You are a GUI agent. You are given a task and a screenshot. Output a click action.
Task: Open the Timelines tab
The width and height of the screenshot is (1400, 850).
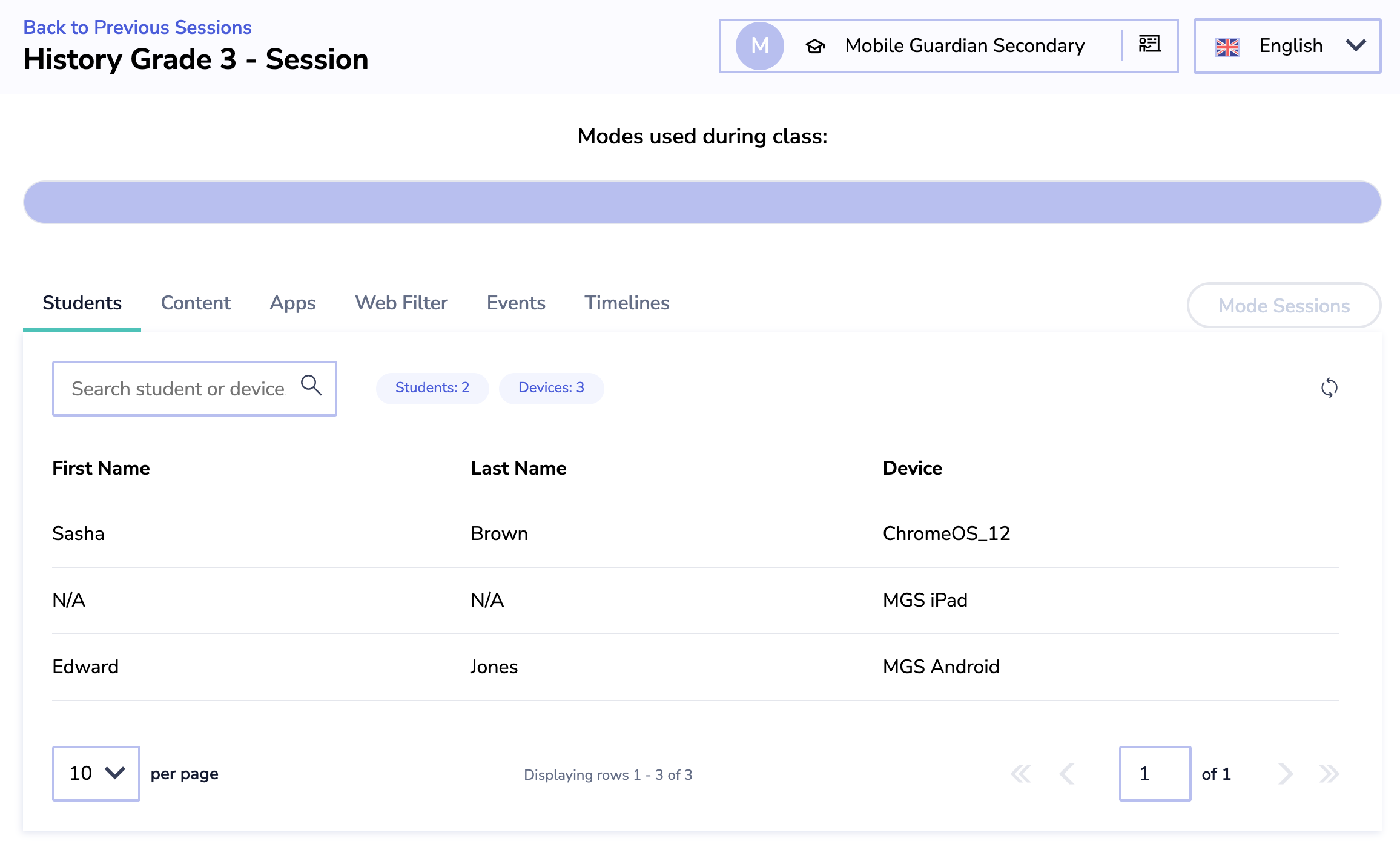(627, 303)
